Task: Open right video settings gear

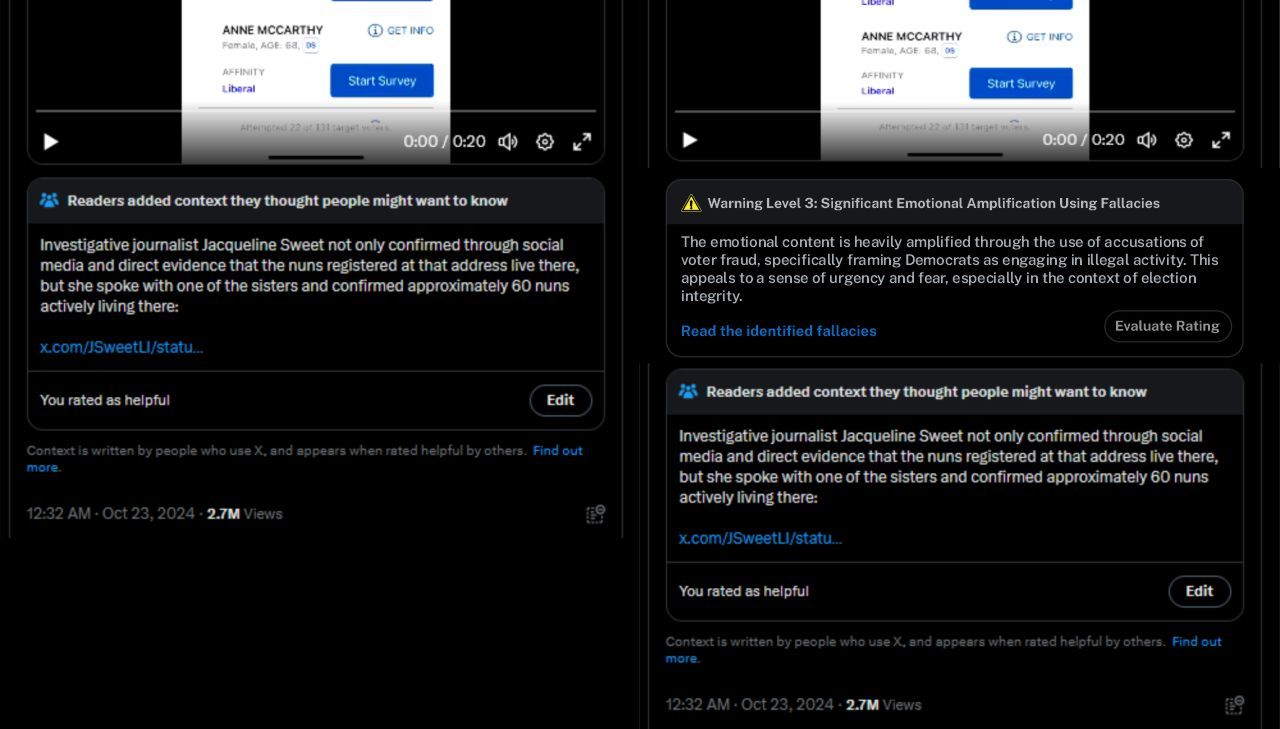Action: point(1184,140)
